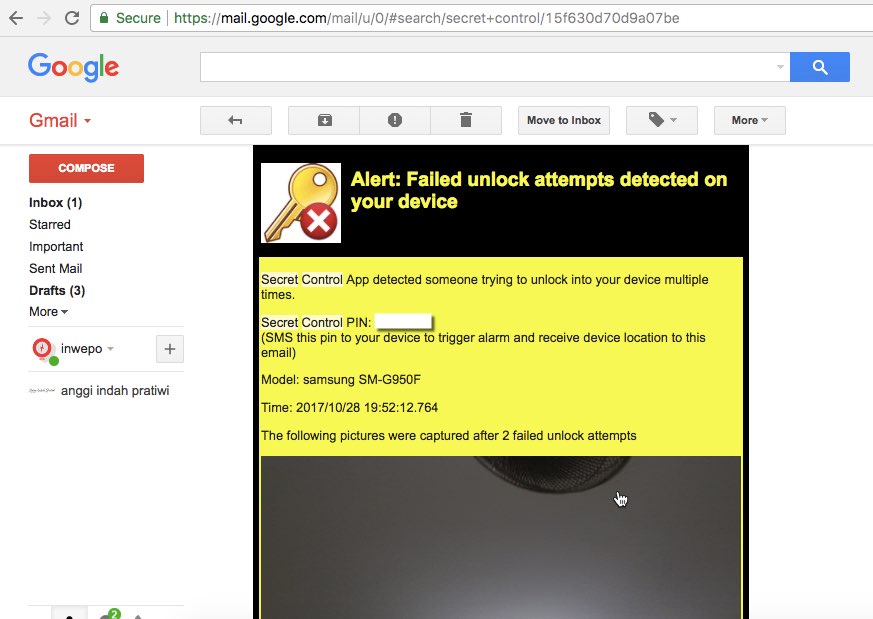Image resolution: width=873 pixels, height=619 pixels.
Task: Click the Time: 2017/10/28 line
Action: coord(350,407)
